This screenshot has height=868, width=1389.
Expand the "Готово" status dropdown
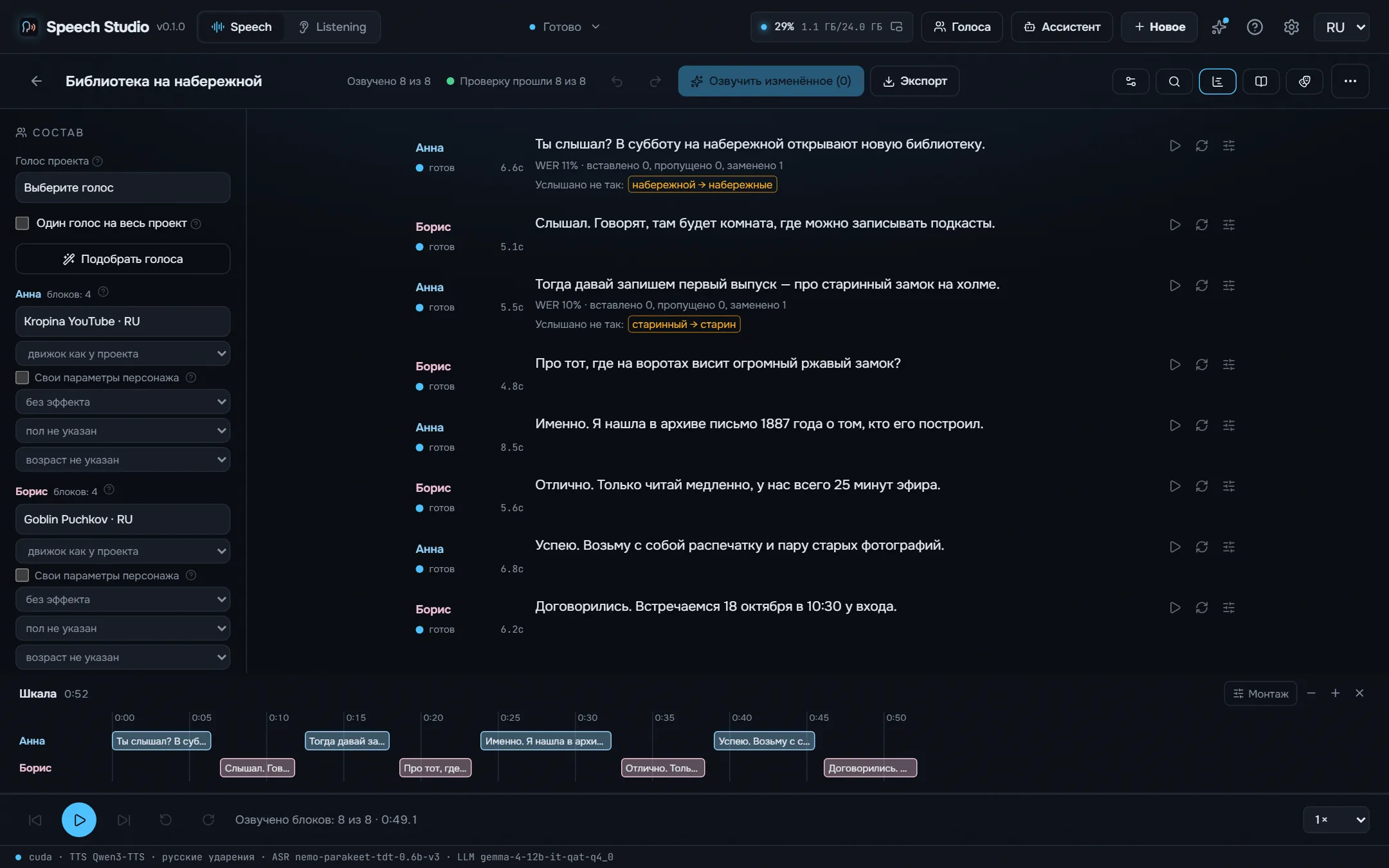point(564,27)
